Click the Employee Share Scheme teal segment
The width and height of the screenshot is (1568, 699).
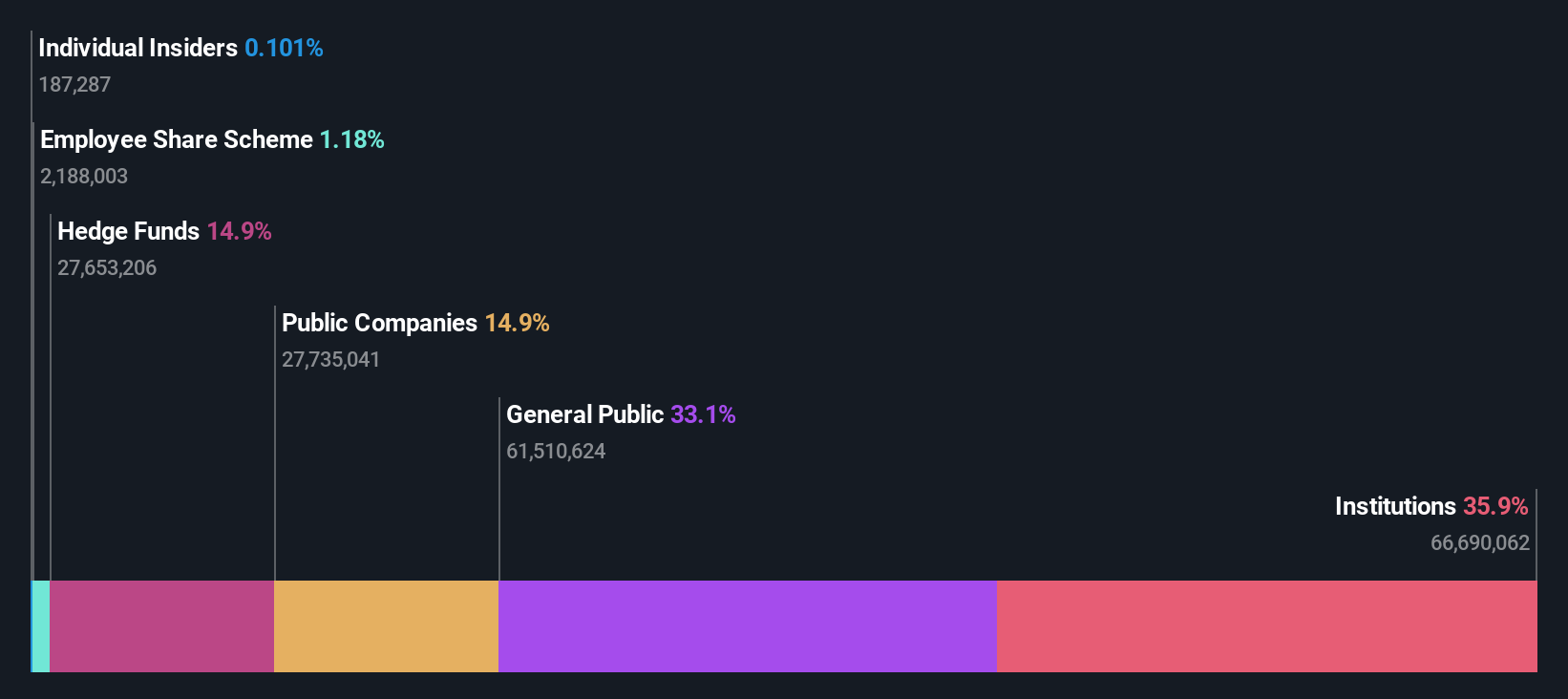[x=41, y=626]
